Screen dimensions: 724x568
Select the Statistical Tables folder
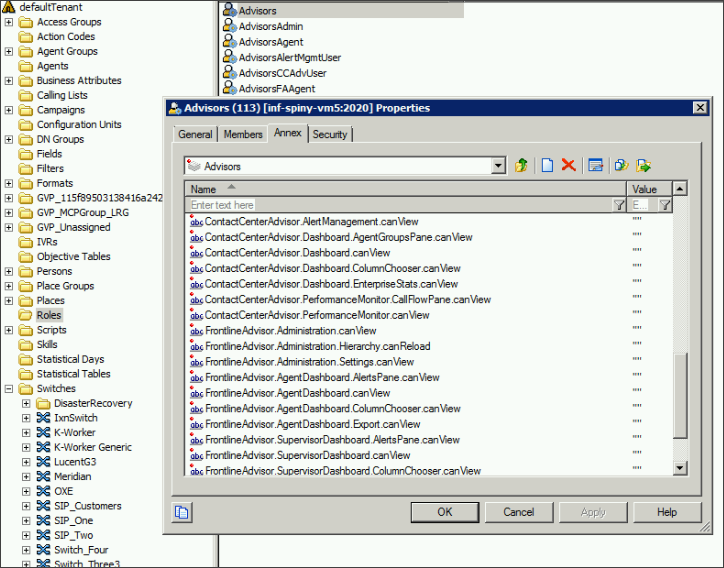point(73,374)
